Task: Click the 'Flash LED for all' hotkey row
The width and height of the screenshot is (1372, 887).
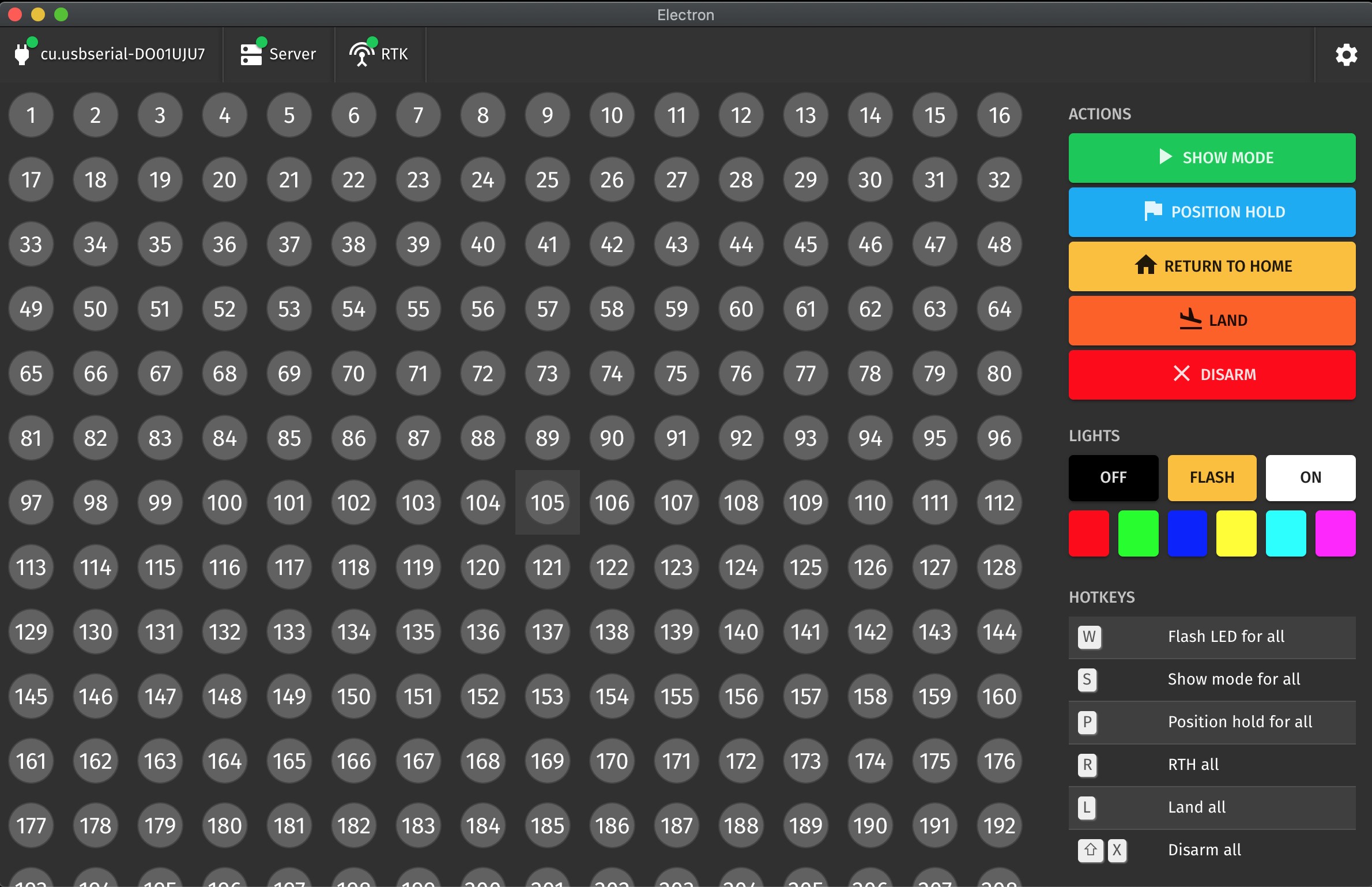Action: coord(1212,637)
